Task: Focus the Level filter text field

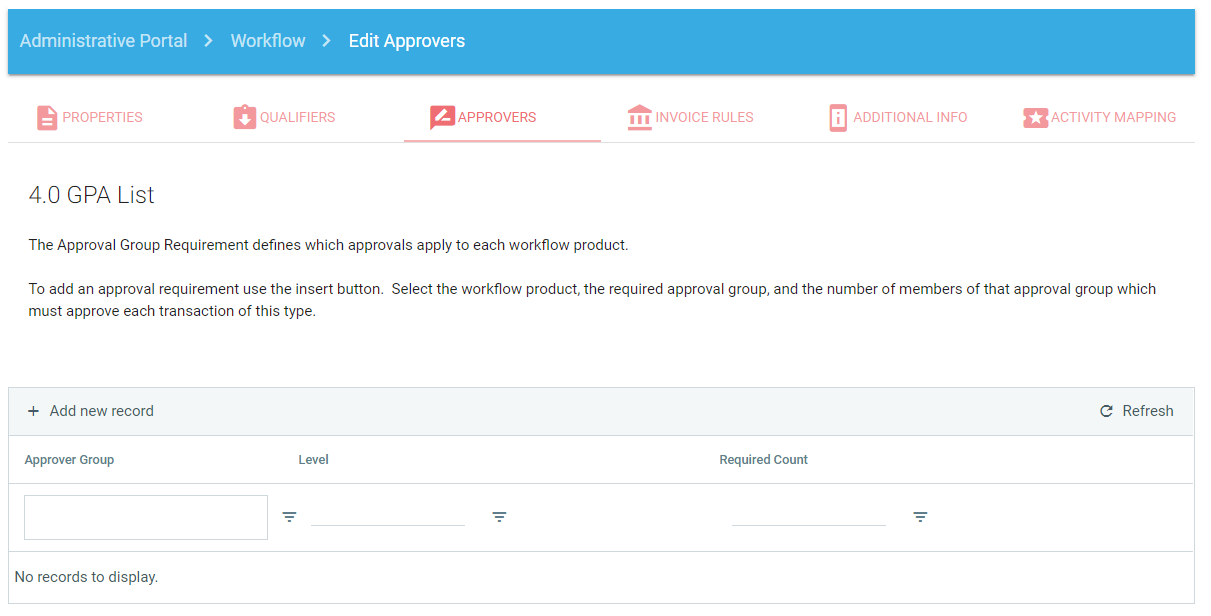Action: click(x=388, y=514)
